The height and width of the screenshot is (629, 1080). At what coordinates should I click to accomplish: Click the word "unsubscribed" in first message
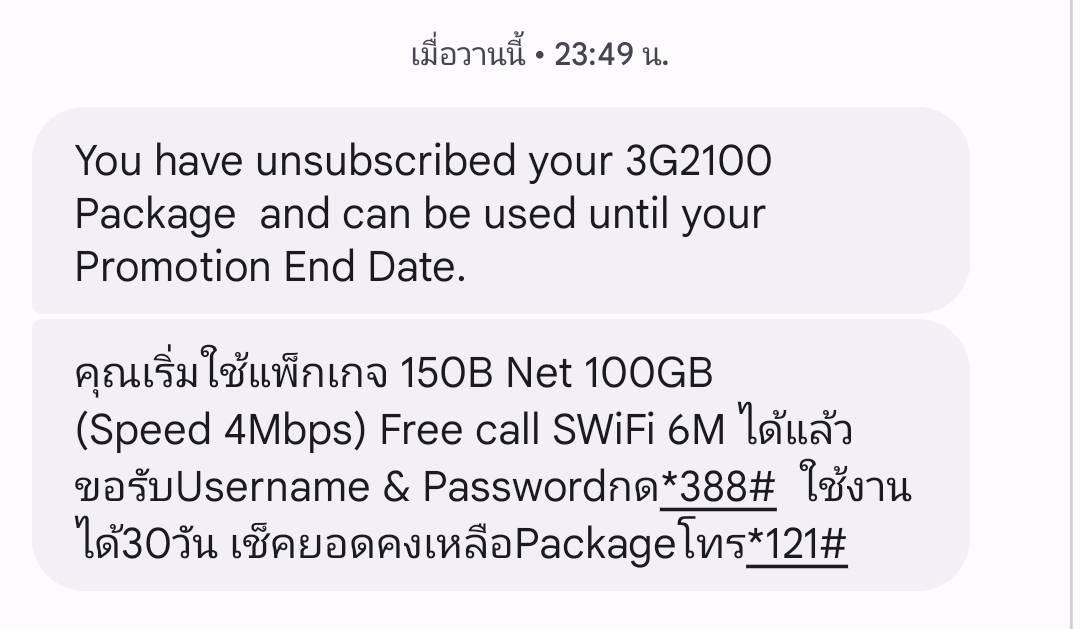coord(389,161)
